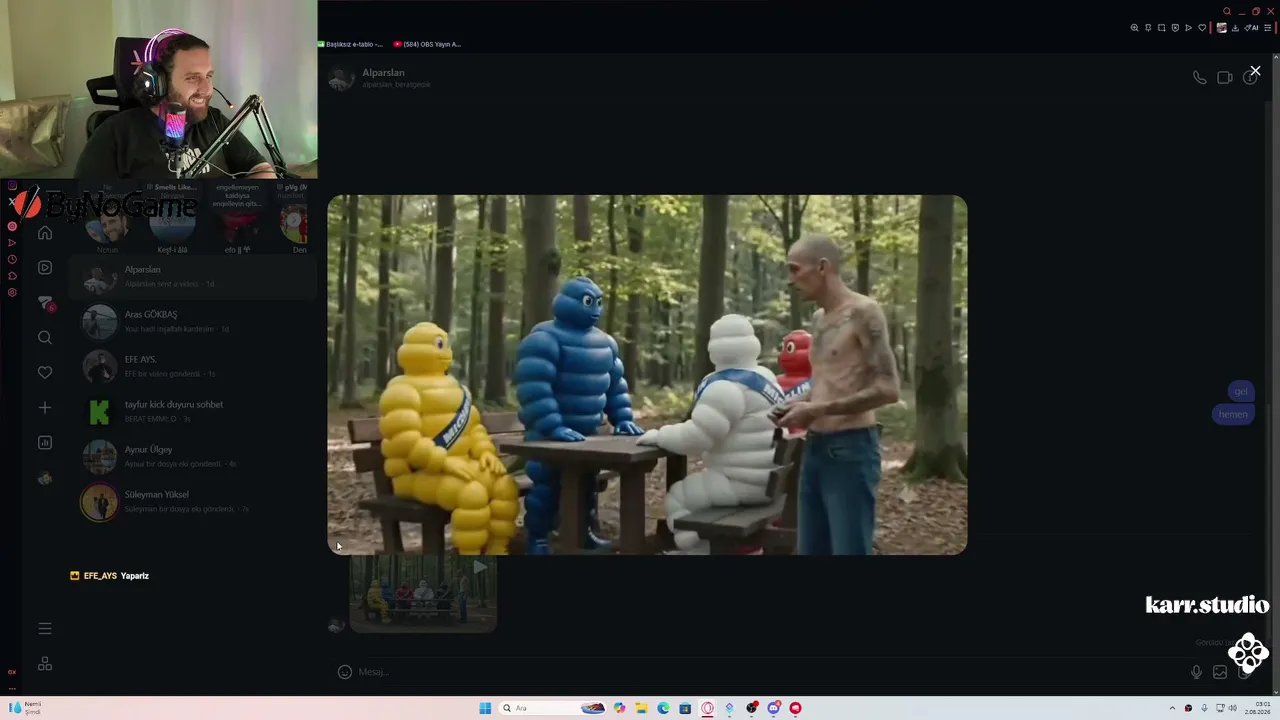This screenshot has height=720, width=1280.
Task: Open the video thumbnail in the chat
Action: [x=423, y=594]
